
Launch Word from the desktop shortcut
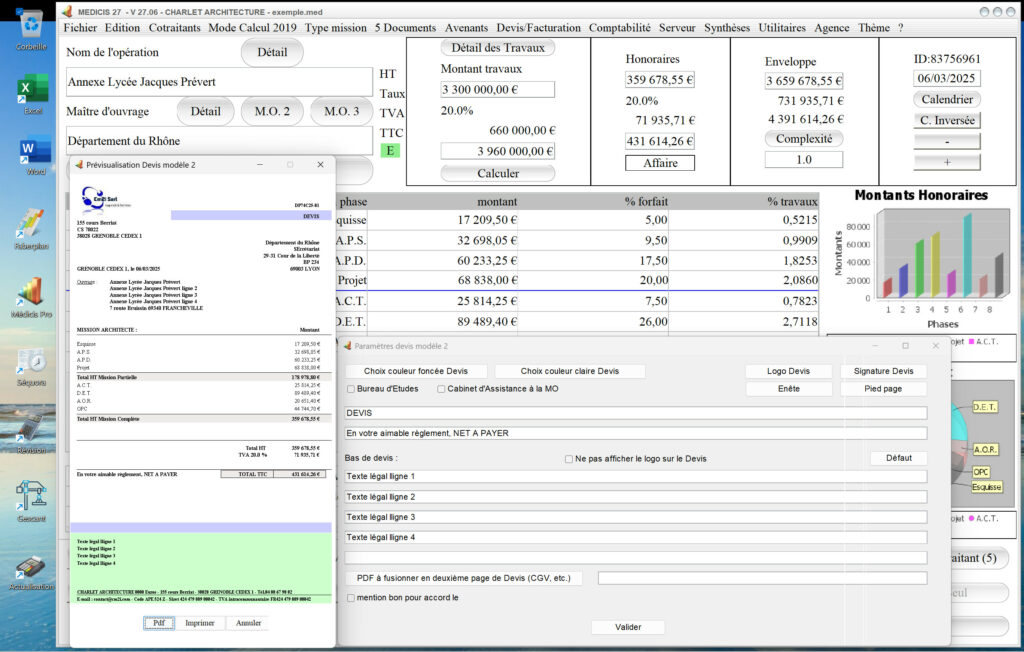tap(35, 154)
